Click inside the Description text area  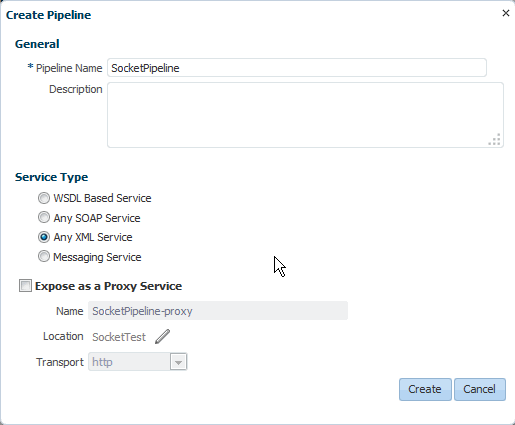coord(305,115)
